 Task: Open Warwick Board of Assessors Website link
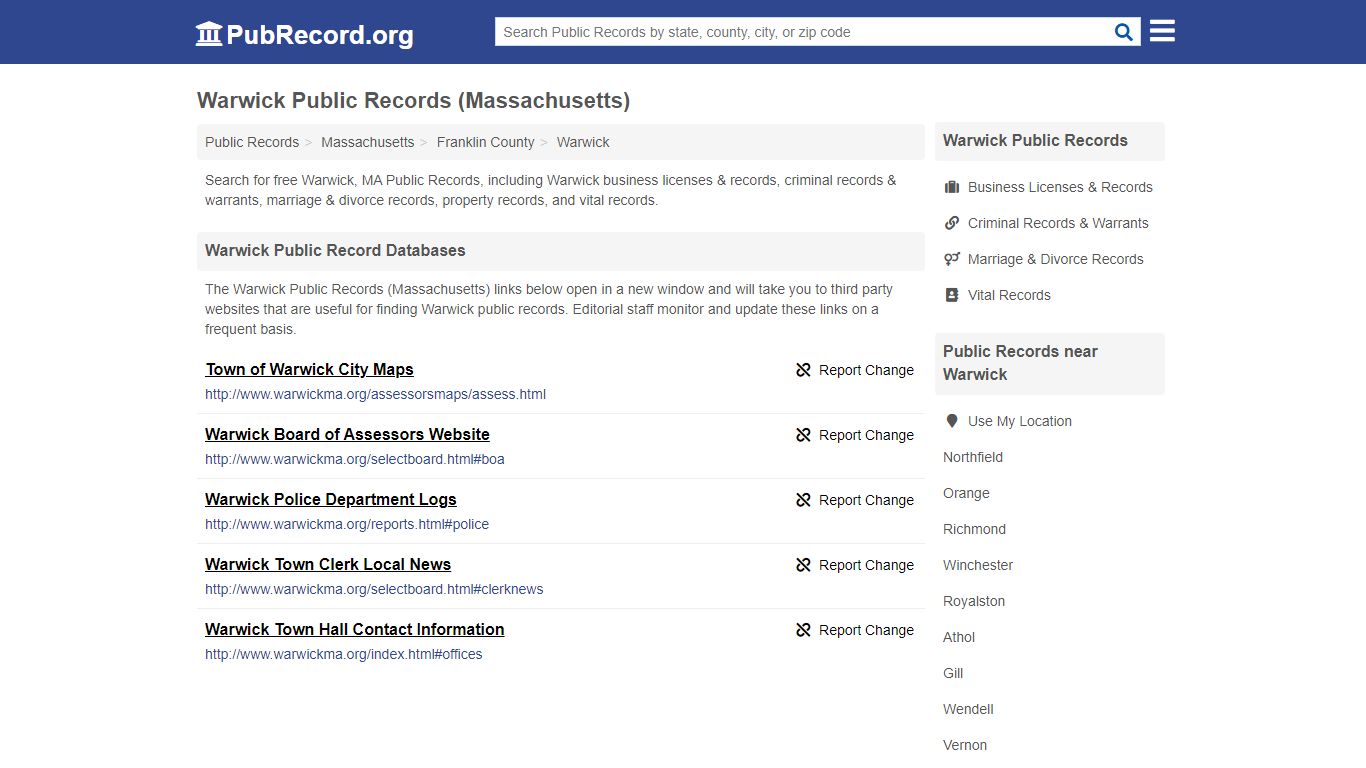click(x=347, y=434)
